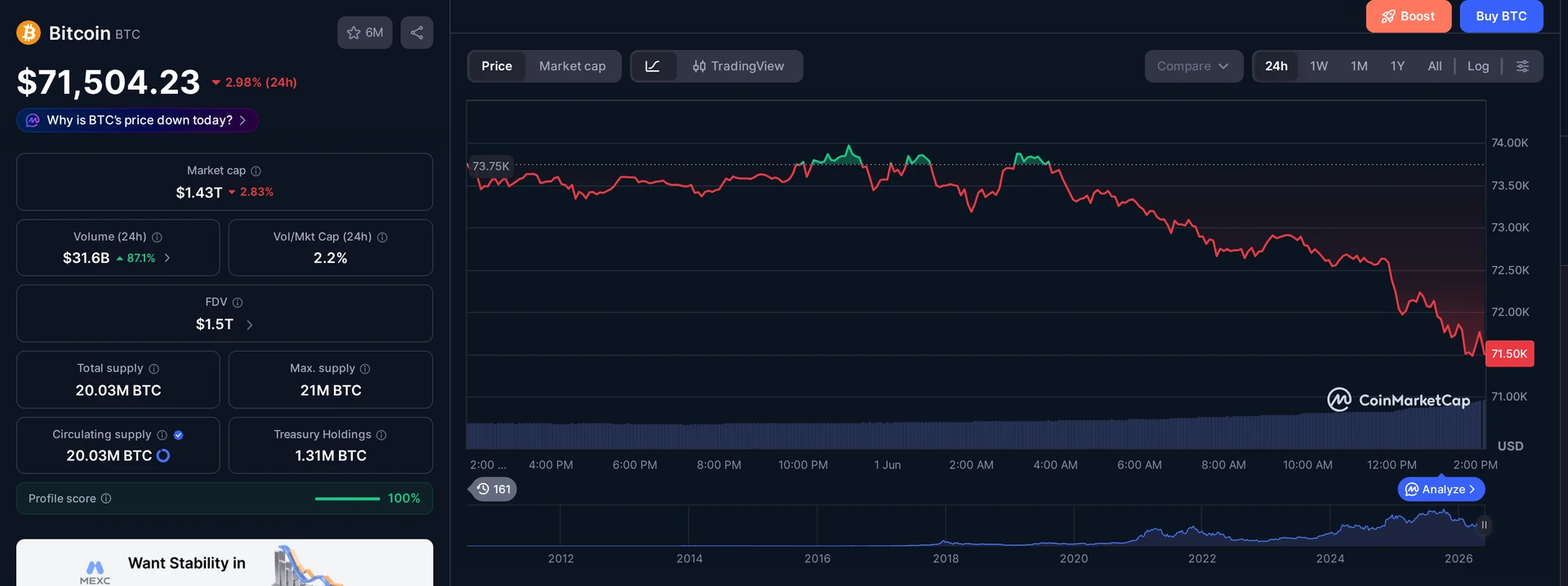Expand Volume (24h) details chevron

(167, 258)
